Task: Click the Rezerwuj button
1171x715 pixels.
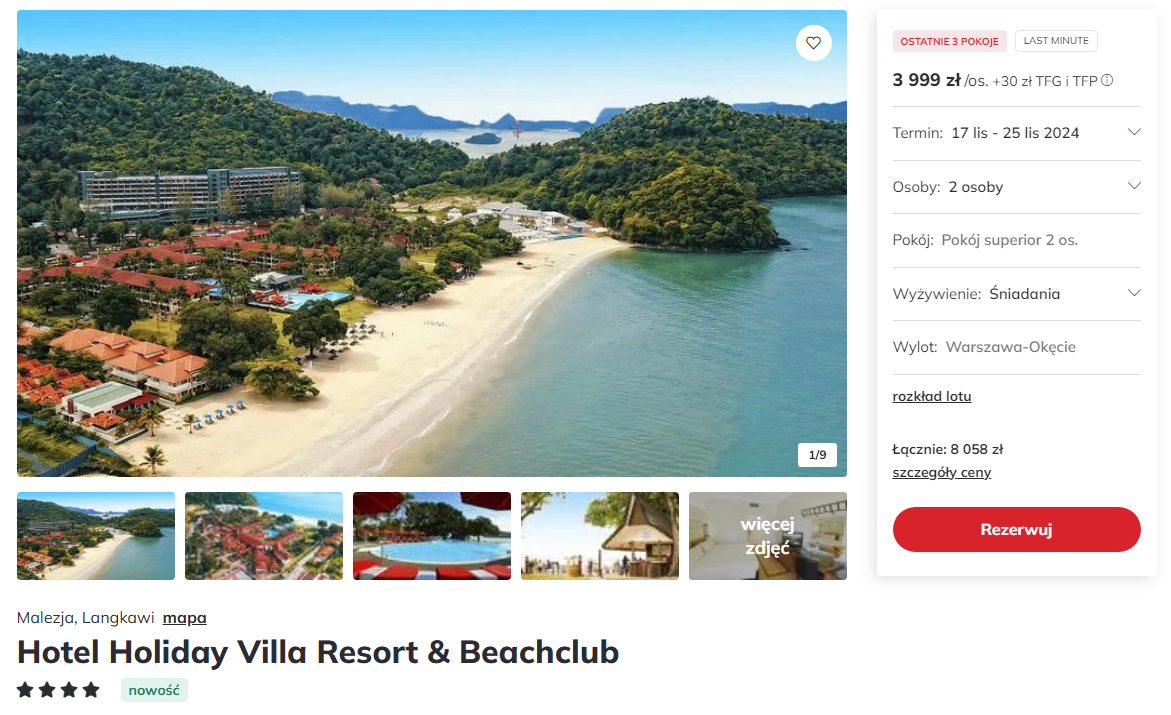Action: [1016, 530]
